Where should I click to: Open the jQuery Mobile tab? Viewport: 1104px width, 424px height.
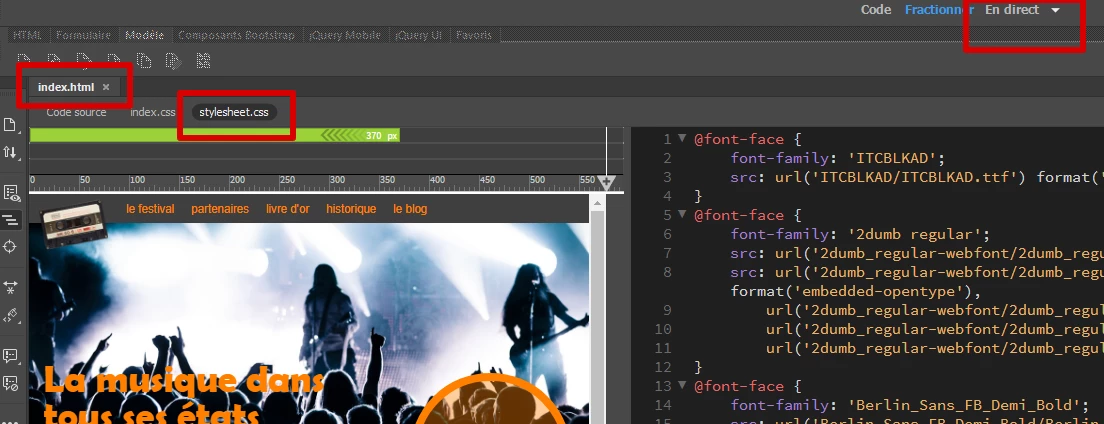(345, 35)
